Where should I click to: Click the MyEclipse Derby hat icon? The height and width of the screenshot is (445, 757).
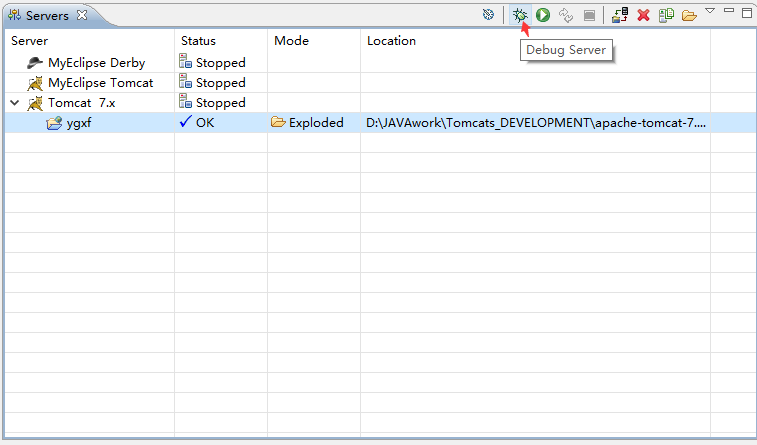(35, 62)
